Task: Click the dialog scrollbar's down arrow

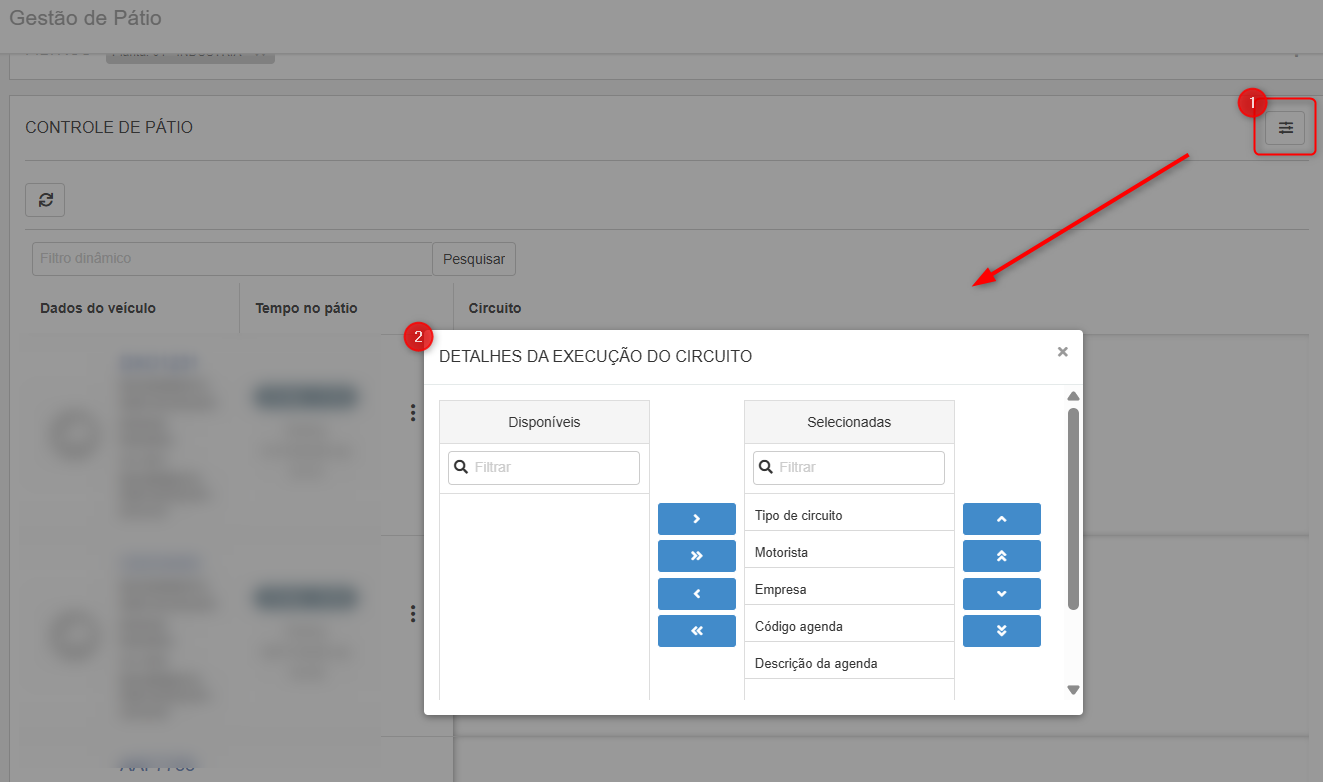Action: pyautogui.click(x=1073, y=689)
